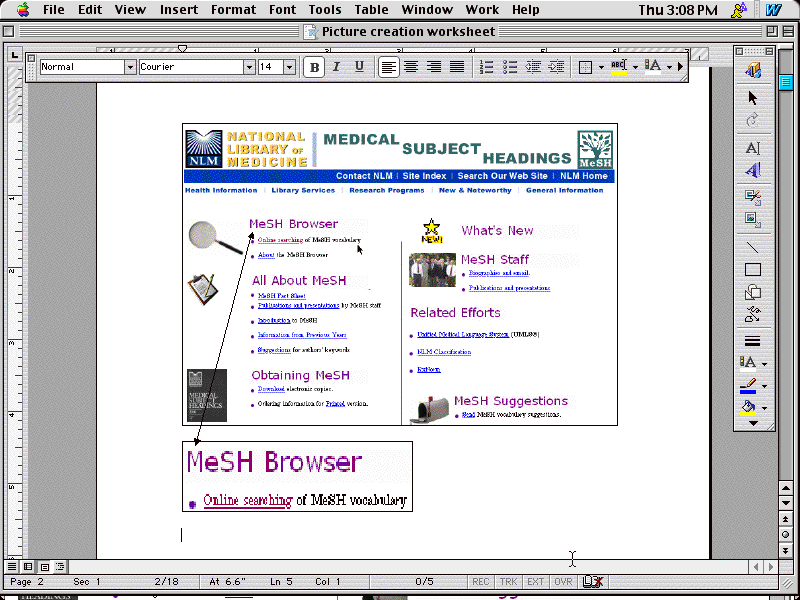Viewport: 800px width, 600px height.
Task: Toggle numbered list formatting
Action: pos(487,67)
